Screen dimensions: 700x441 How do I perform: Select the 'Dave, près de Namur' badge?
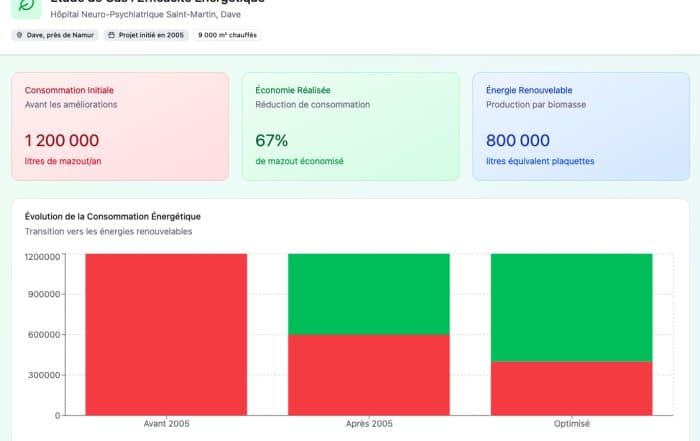pyautogui.click(x=54, y=35)
